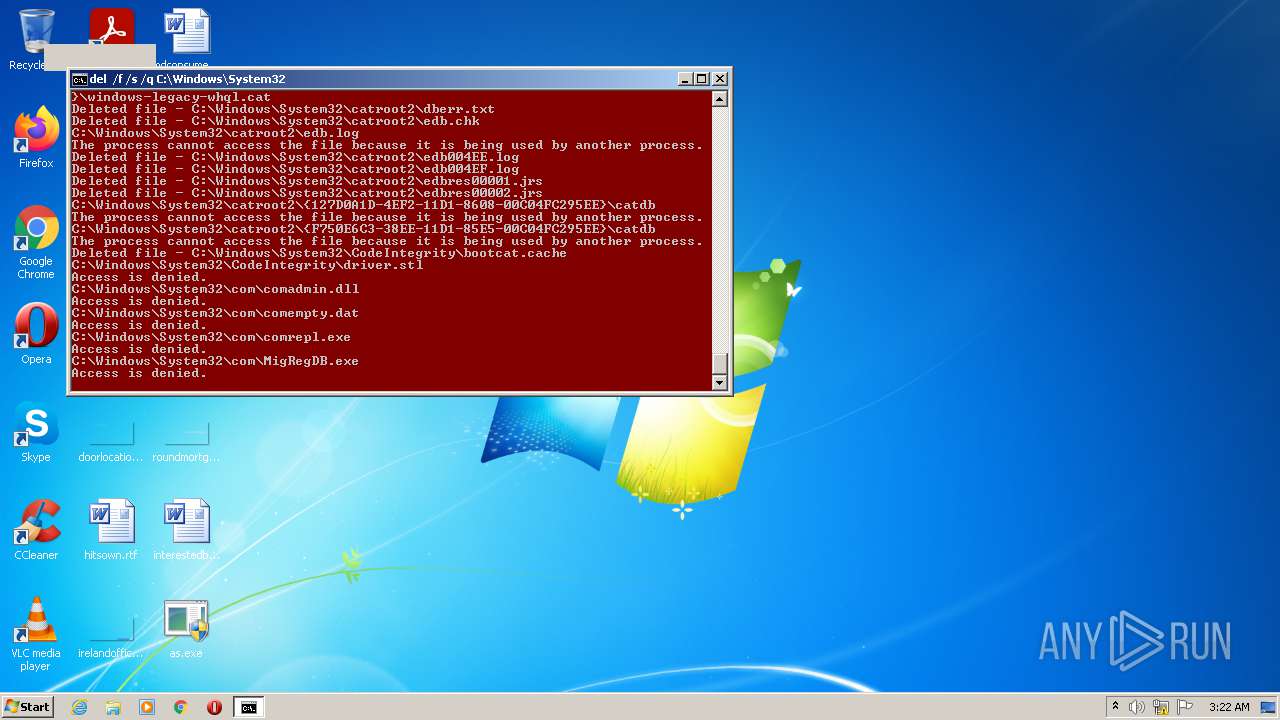Launch Opera from the desktop
Screen dimensions: 1280x720
click(x=36, y=334)
